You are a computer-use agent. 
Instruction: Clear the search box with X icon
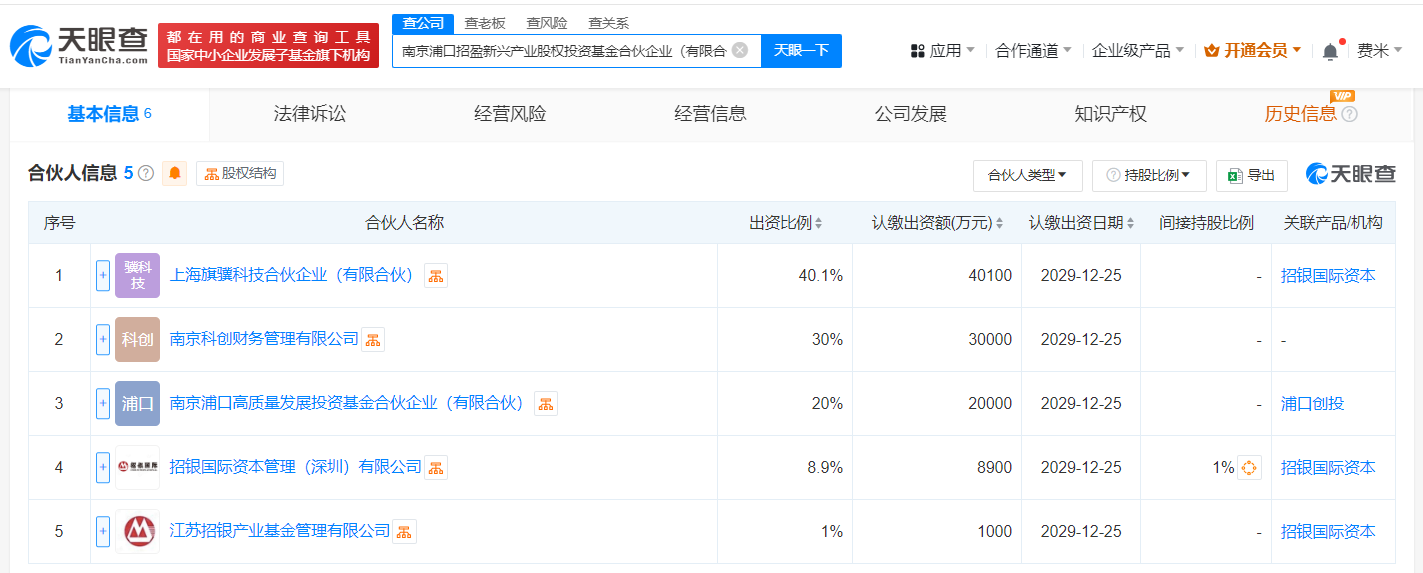tap(740, 50)
